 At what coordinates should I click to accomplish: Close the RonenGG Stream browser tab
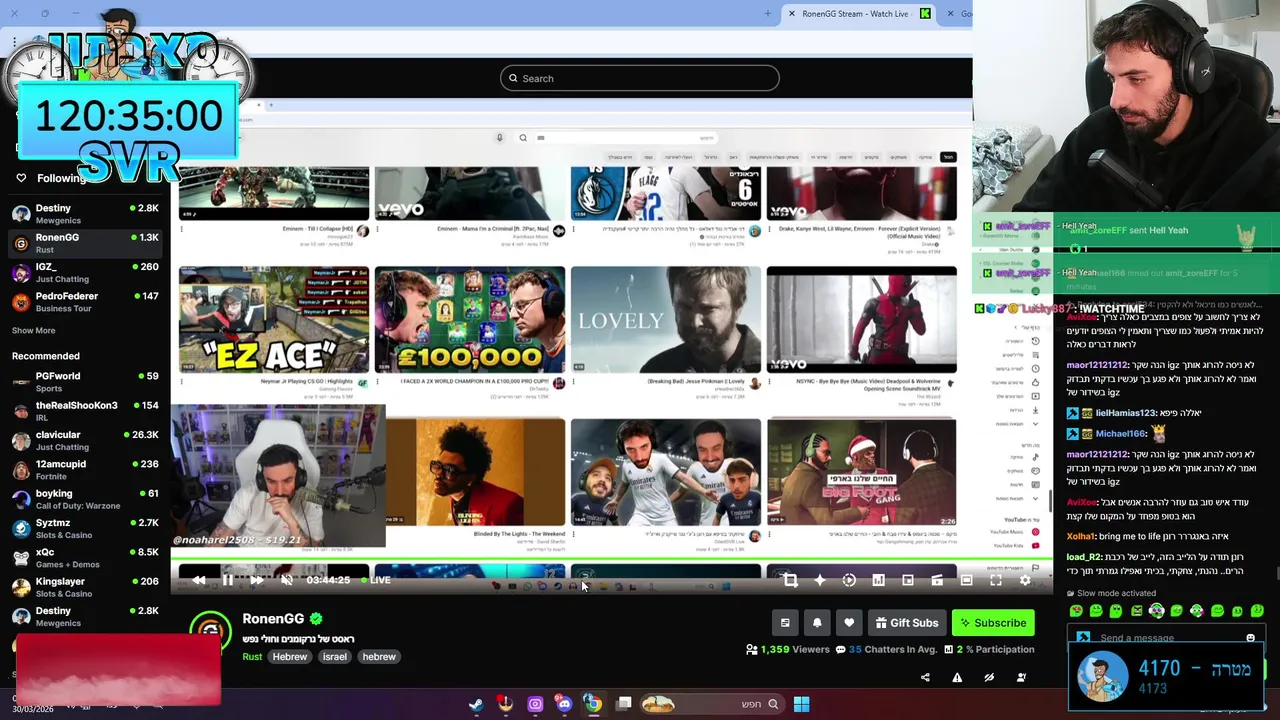[x=792, y=14]
